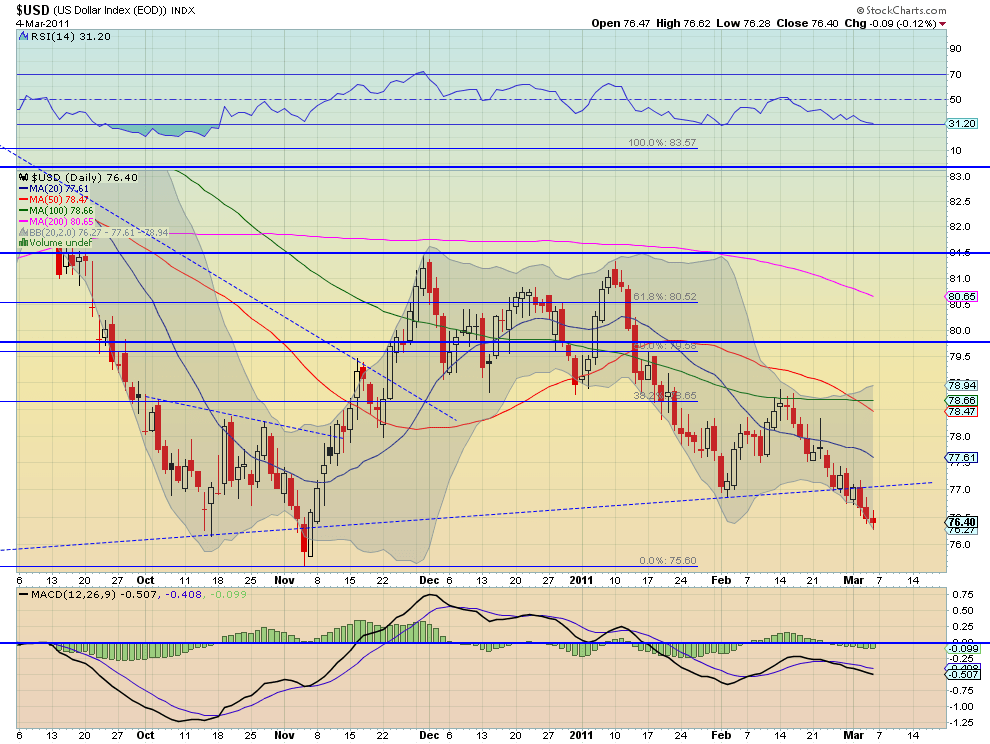Click the Nov label on price chart date axis
Screen dimensions: 990x744
tap(284, 580)
